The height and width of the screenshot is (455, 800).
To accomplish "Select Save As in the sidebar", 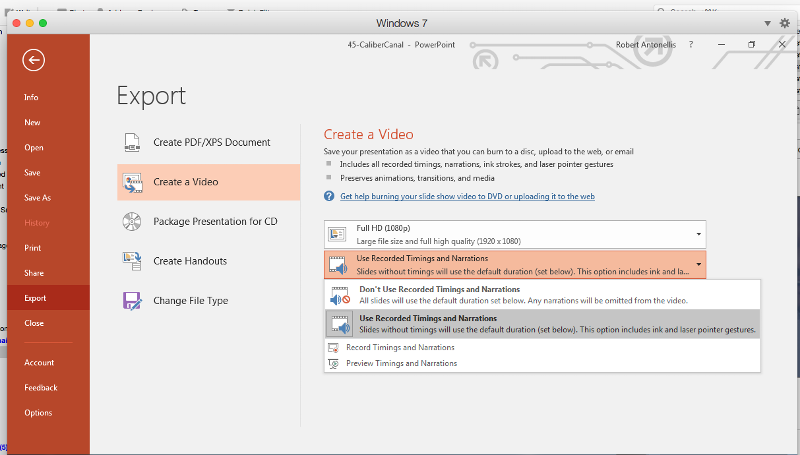I will (x=38, y=198).
